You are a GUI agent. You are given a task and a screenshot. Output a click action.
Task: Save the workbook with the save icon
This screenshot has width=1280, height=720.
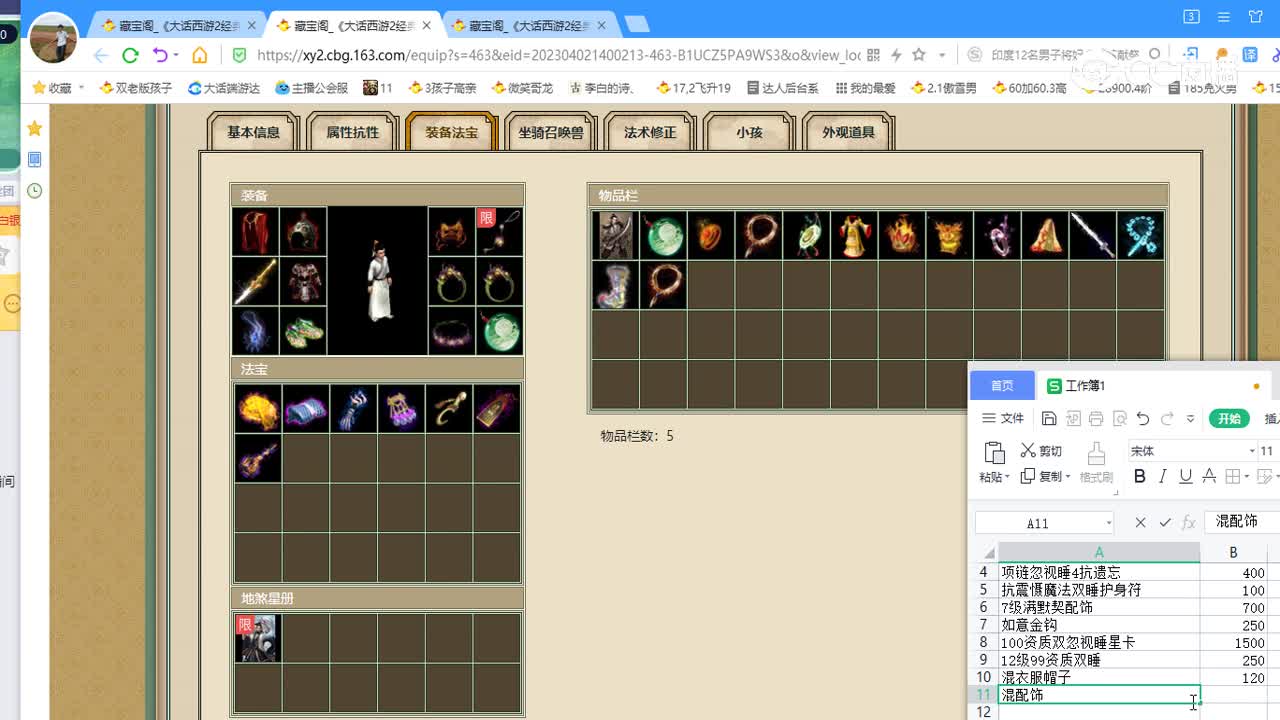[1049, 418]
